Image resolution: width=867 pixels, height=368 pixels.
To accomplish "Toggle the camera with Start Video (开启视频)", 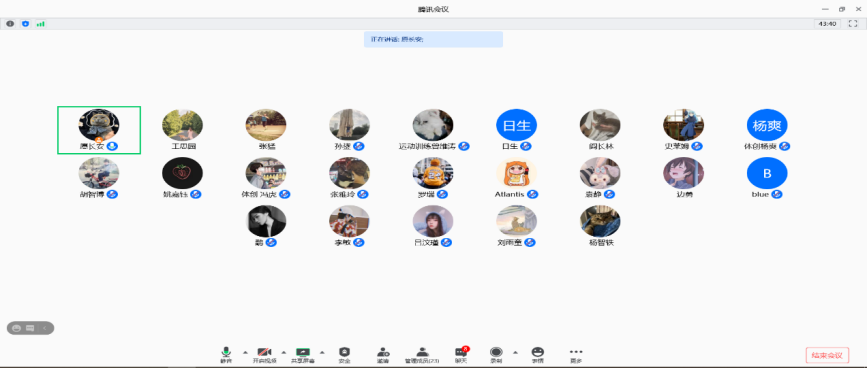I will [264, 354].
